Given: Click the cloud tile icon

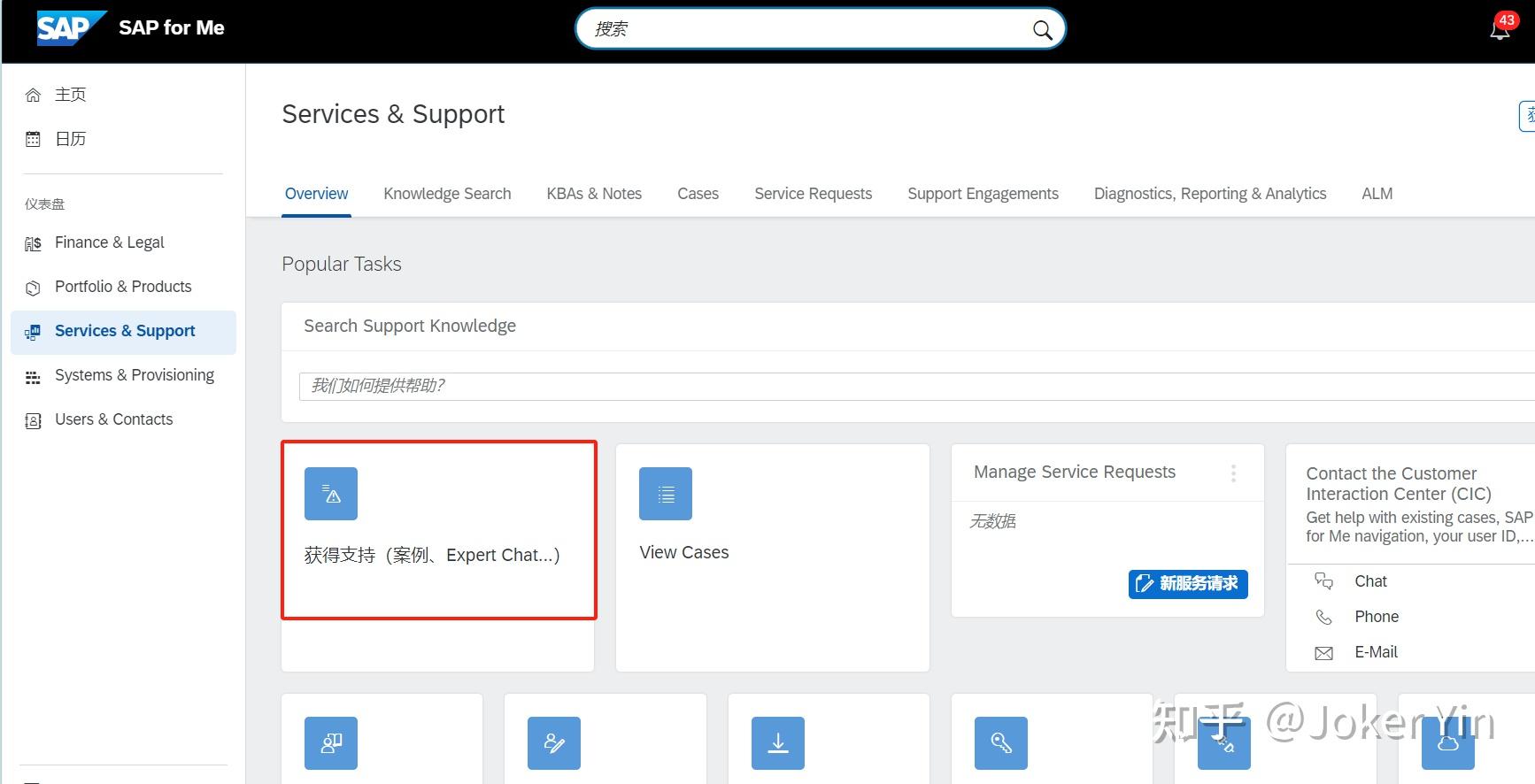Looking at the screenshot, I should pyautogui.click(x=1448, y=743).
